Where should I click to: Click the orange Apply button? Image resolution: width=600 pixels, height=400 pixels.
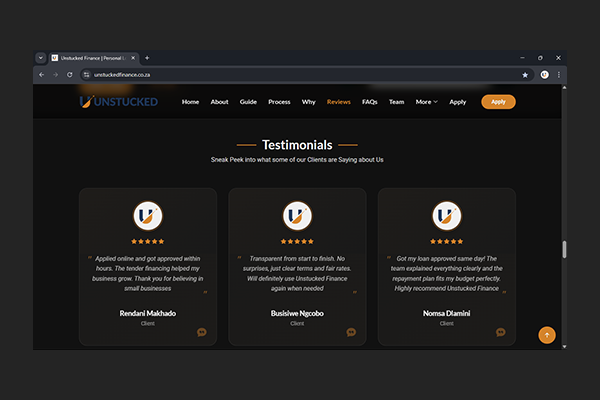tap(498, 102)
